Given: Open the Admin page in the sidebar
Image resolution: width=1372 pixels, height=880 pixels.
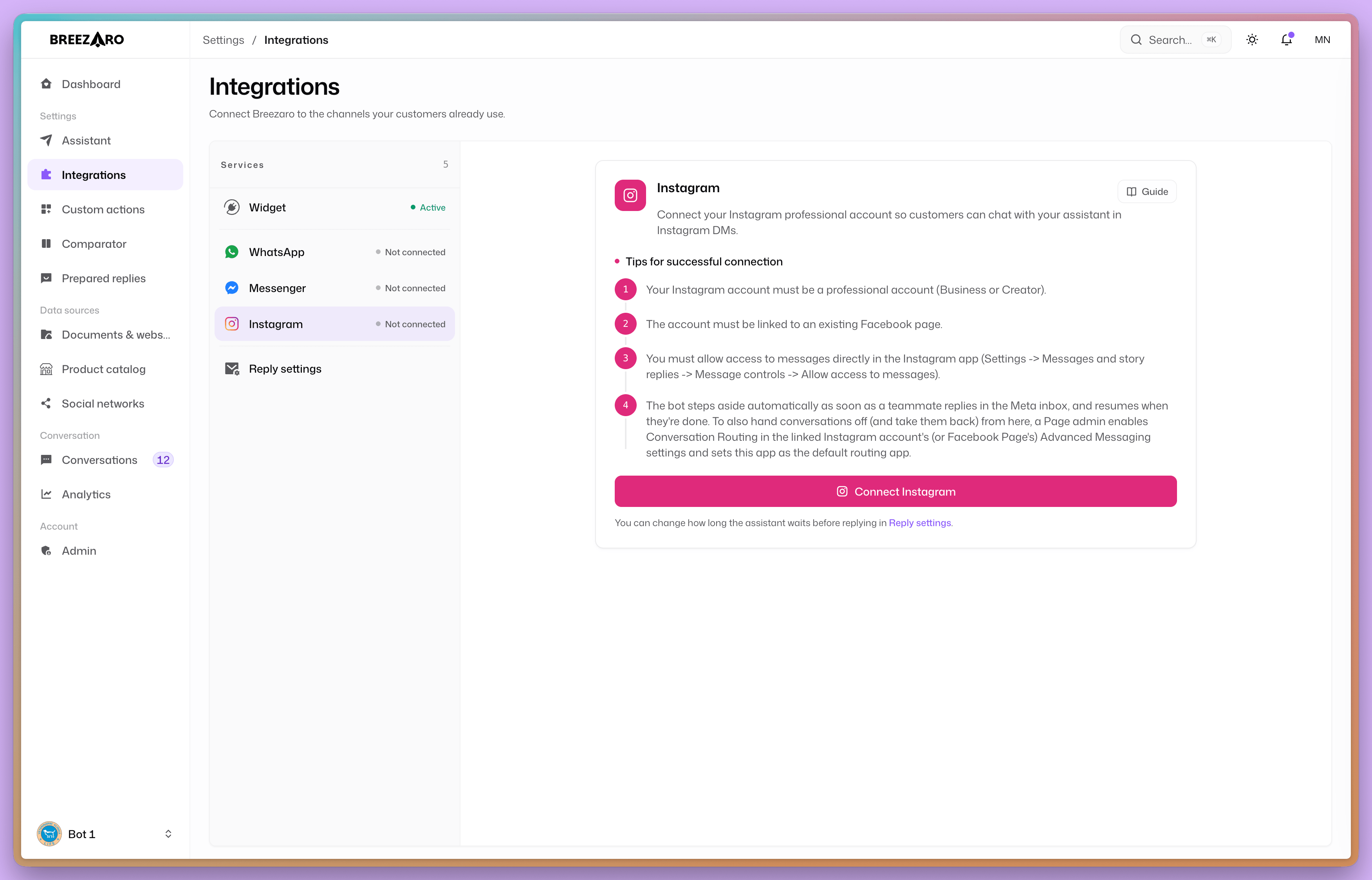Looking at the screenshot, I should (105, 550).
